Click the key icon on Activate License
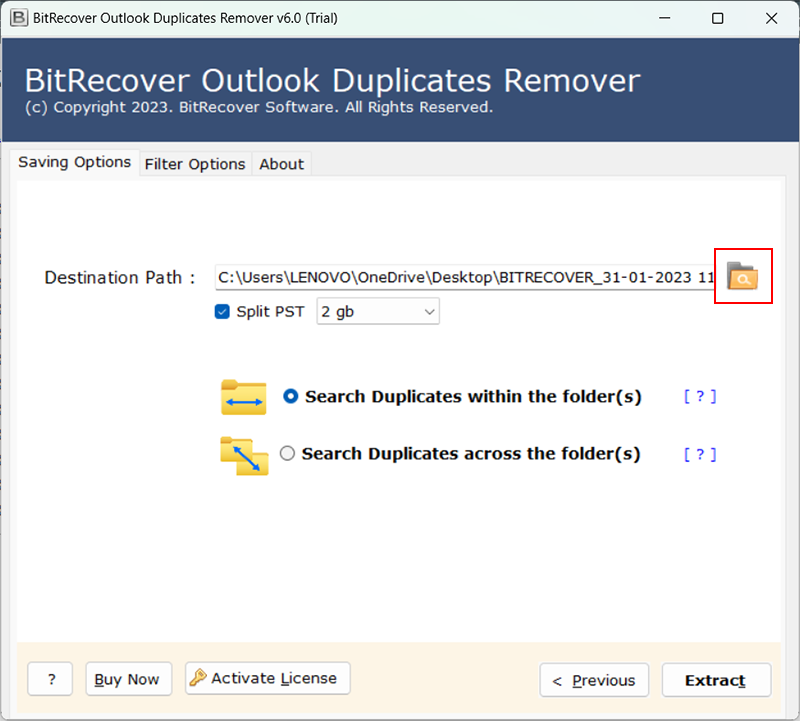 [x=197, y=678]
